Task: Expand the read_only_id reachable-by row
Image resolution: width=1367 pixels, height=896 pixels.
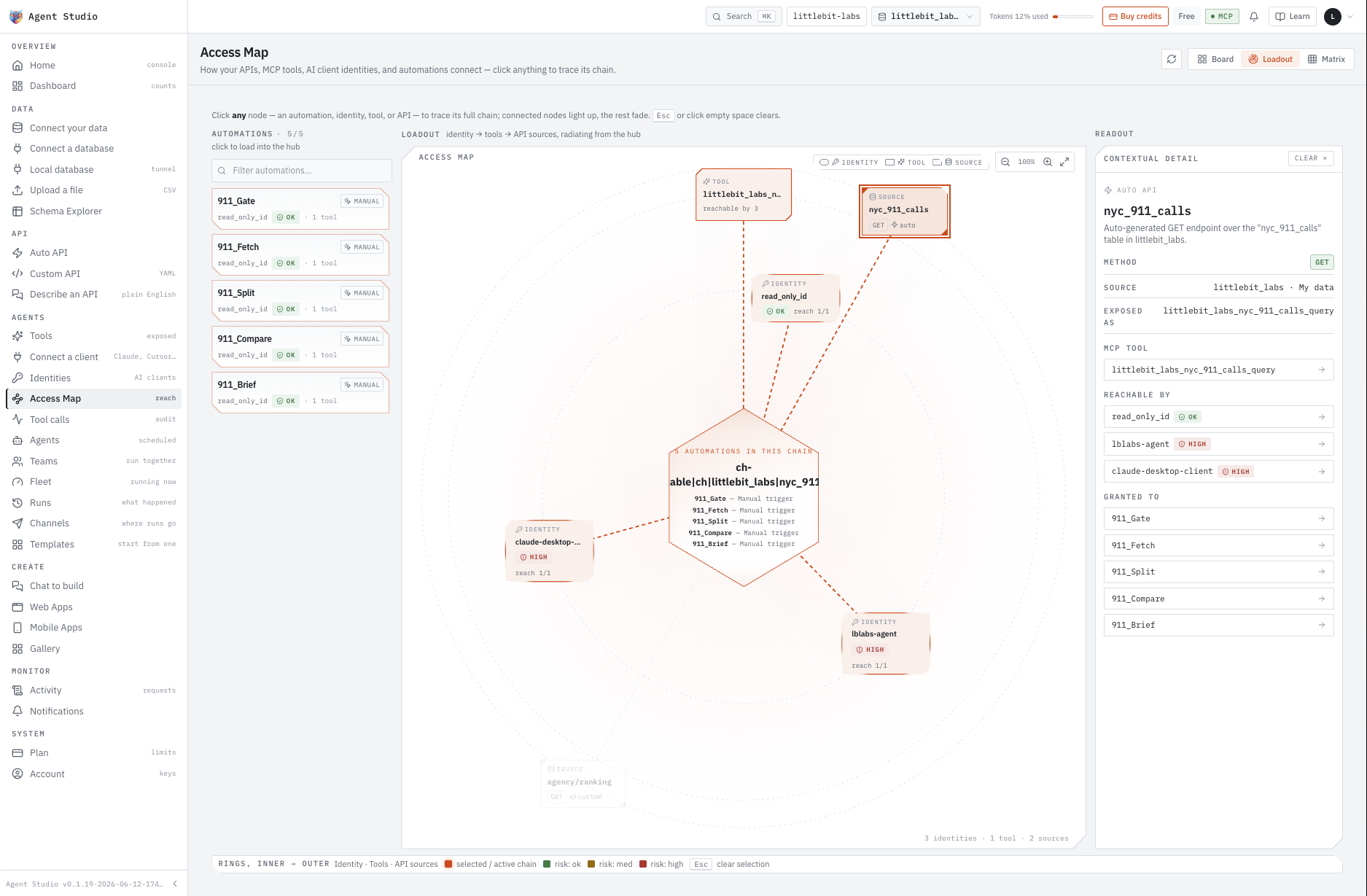Action: coord(1218,417)
